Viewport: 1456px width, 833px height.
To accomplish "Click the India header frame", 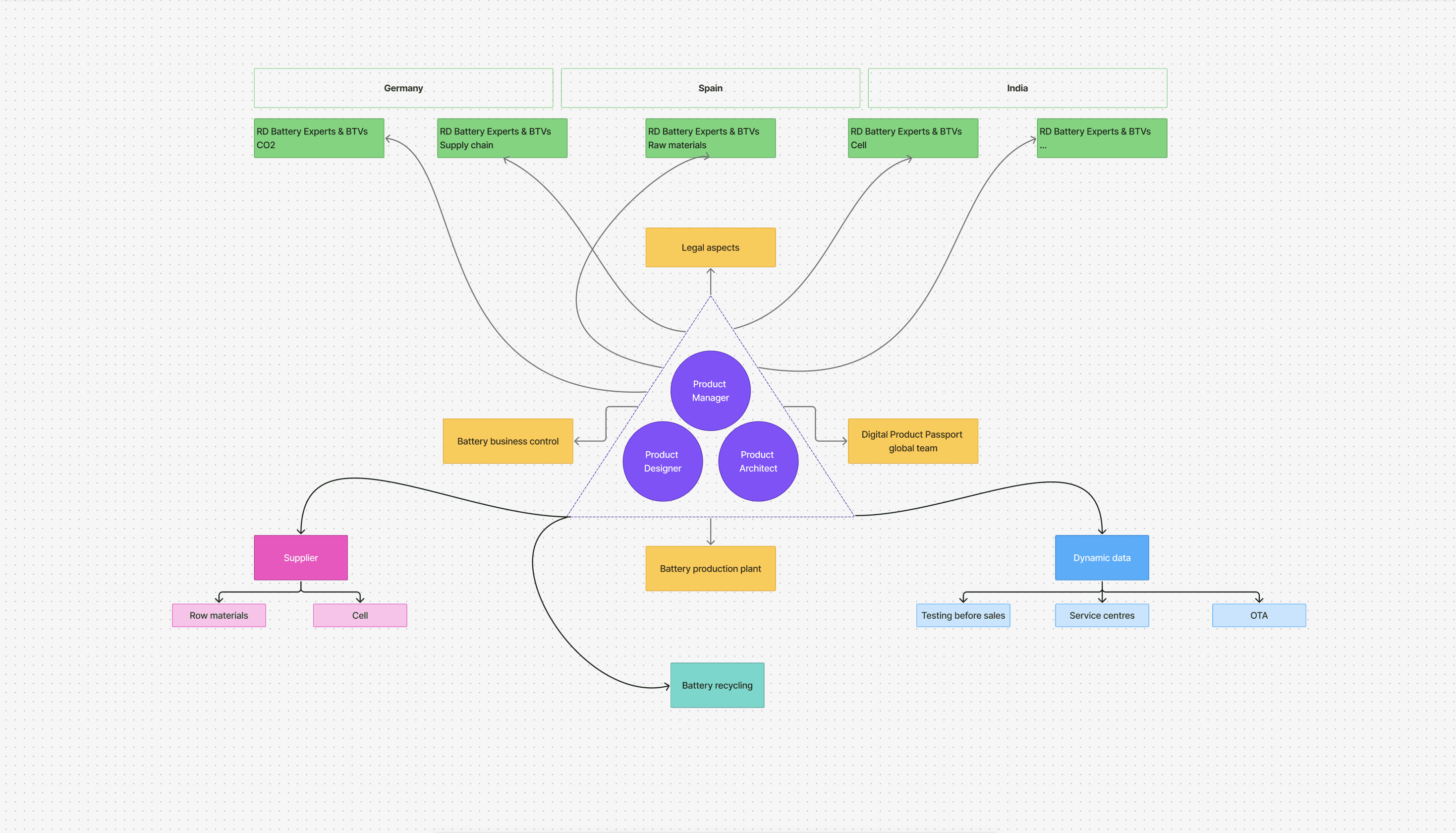I will (x=1017, y=88).
